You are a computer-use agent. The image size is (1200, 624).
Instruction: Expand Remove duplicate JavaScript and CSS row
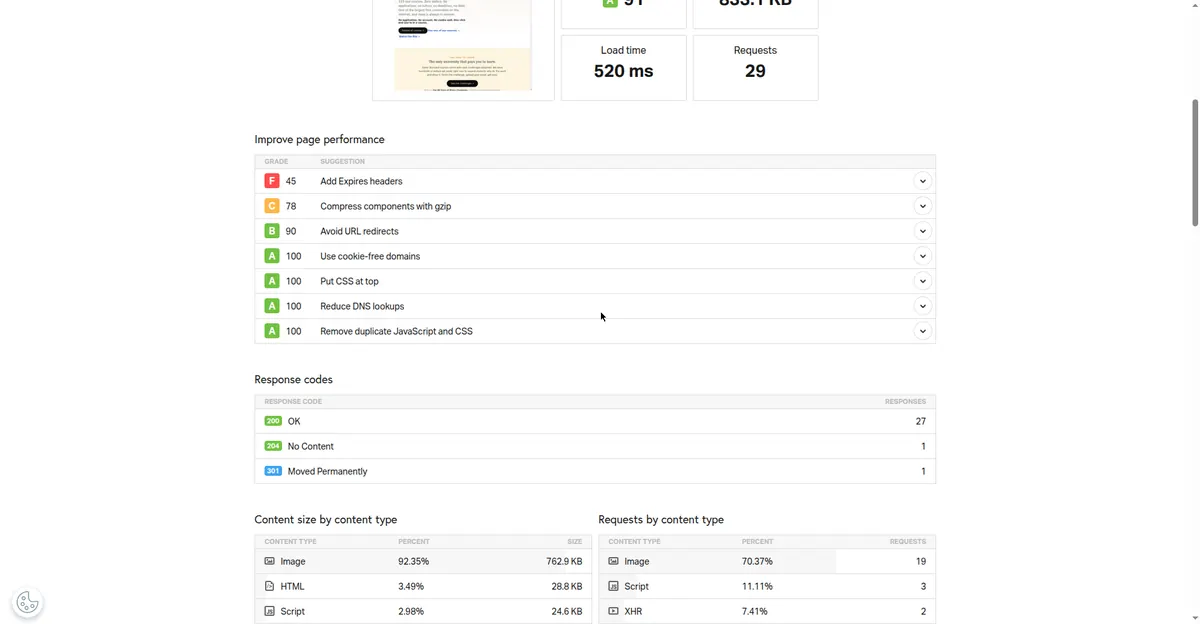coord(922,331)
